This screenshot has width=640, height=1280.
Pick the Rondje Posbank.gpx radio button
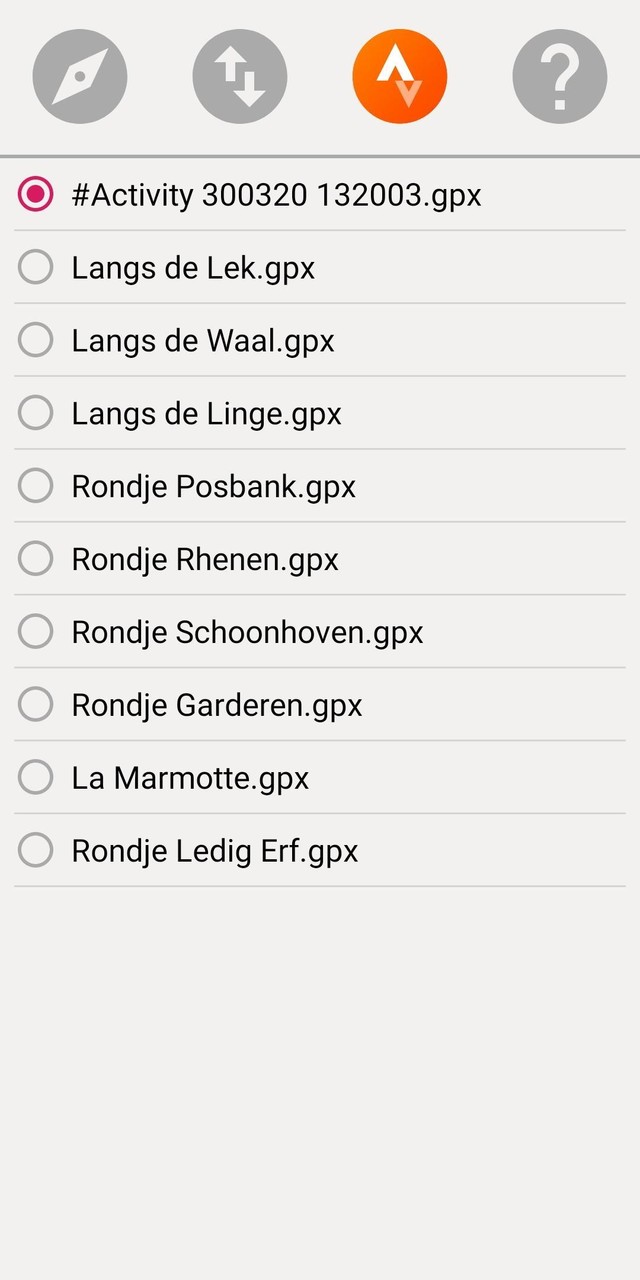(36, 486)
